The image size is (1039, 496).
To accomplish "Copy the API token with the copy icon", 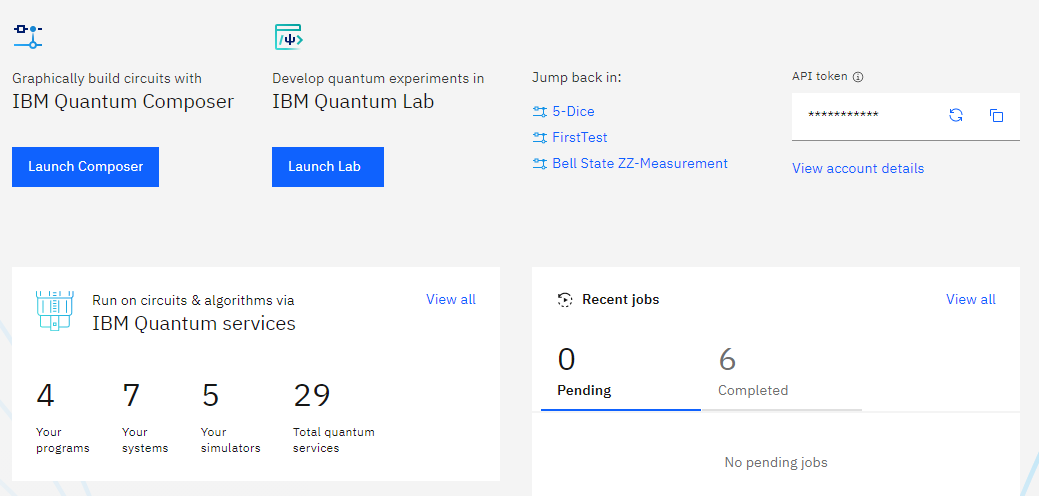I will pos(997,115).
